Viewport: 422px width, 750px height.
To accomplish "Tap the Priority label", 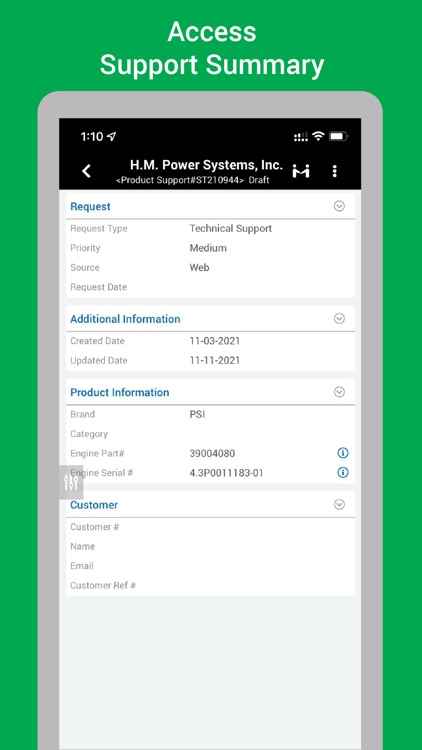I will [85, 248].
